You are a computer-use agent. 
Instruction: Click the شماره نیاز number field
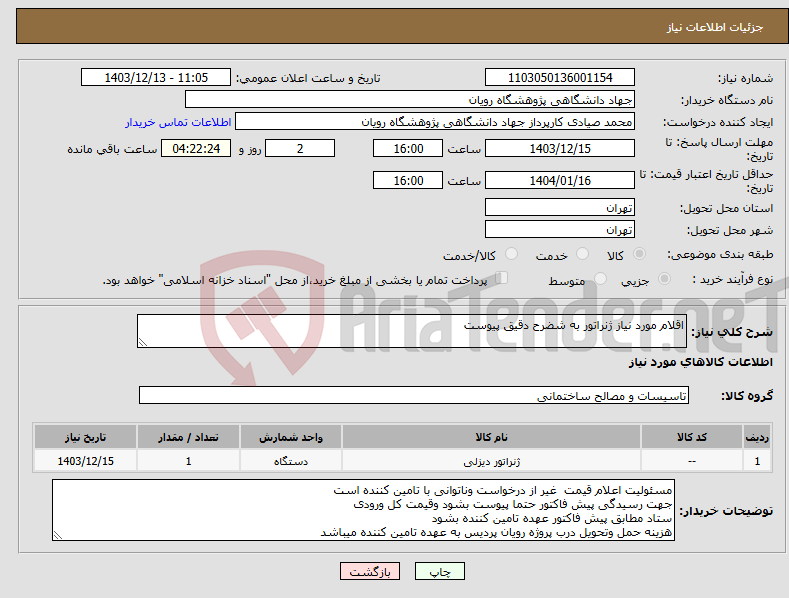pos(560,78)
